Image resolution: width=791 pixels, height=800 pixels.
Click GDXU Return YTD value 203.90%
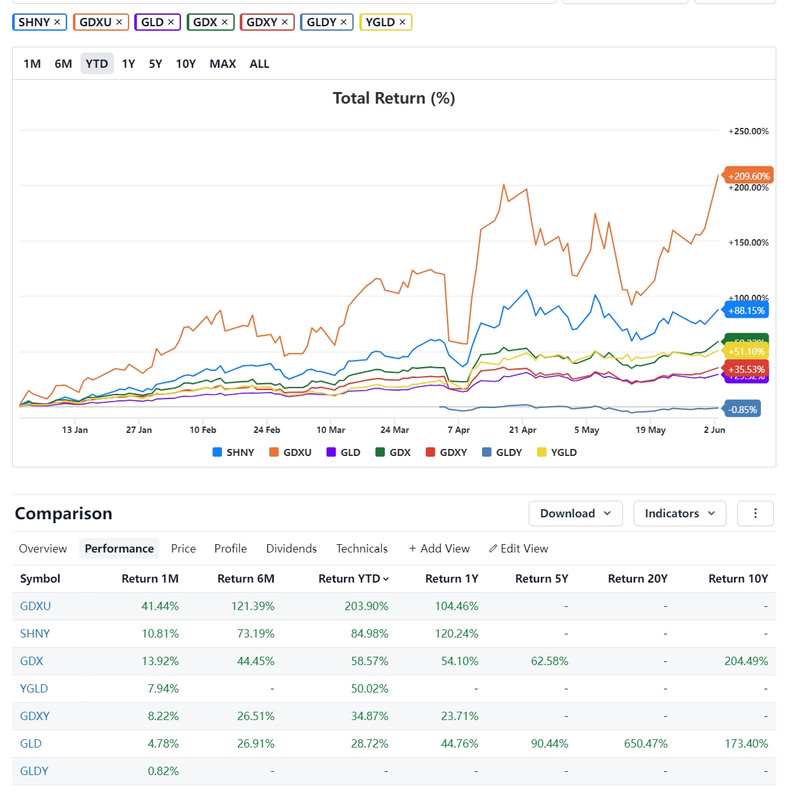pyautogui.click(x=366, y=606)
